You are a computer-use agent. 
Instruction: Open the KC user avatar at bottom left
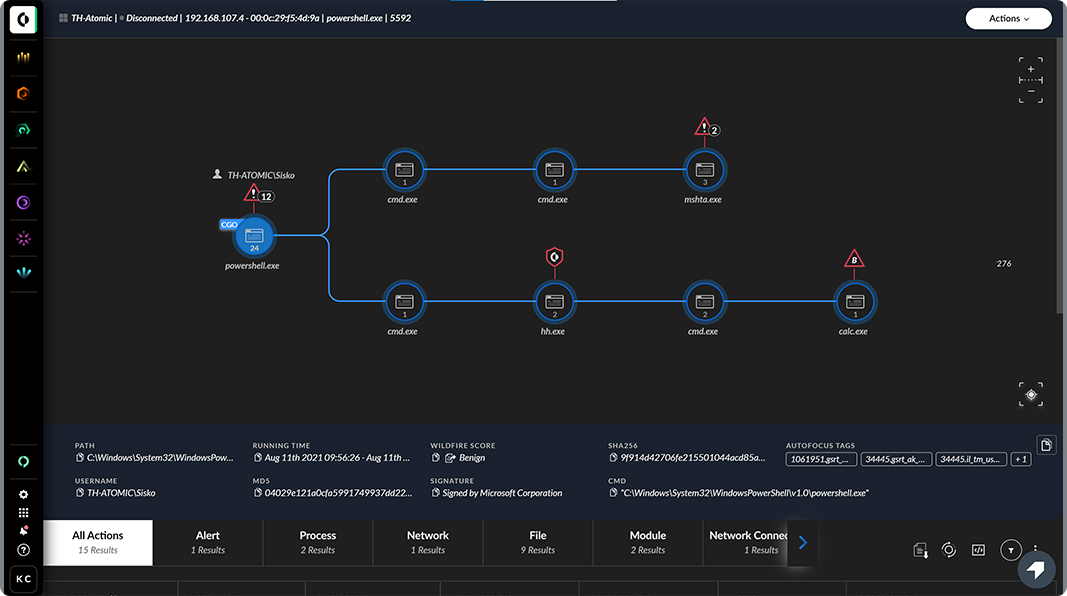pyautogui.click(x=22, y=578)
